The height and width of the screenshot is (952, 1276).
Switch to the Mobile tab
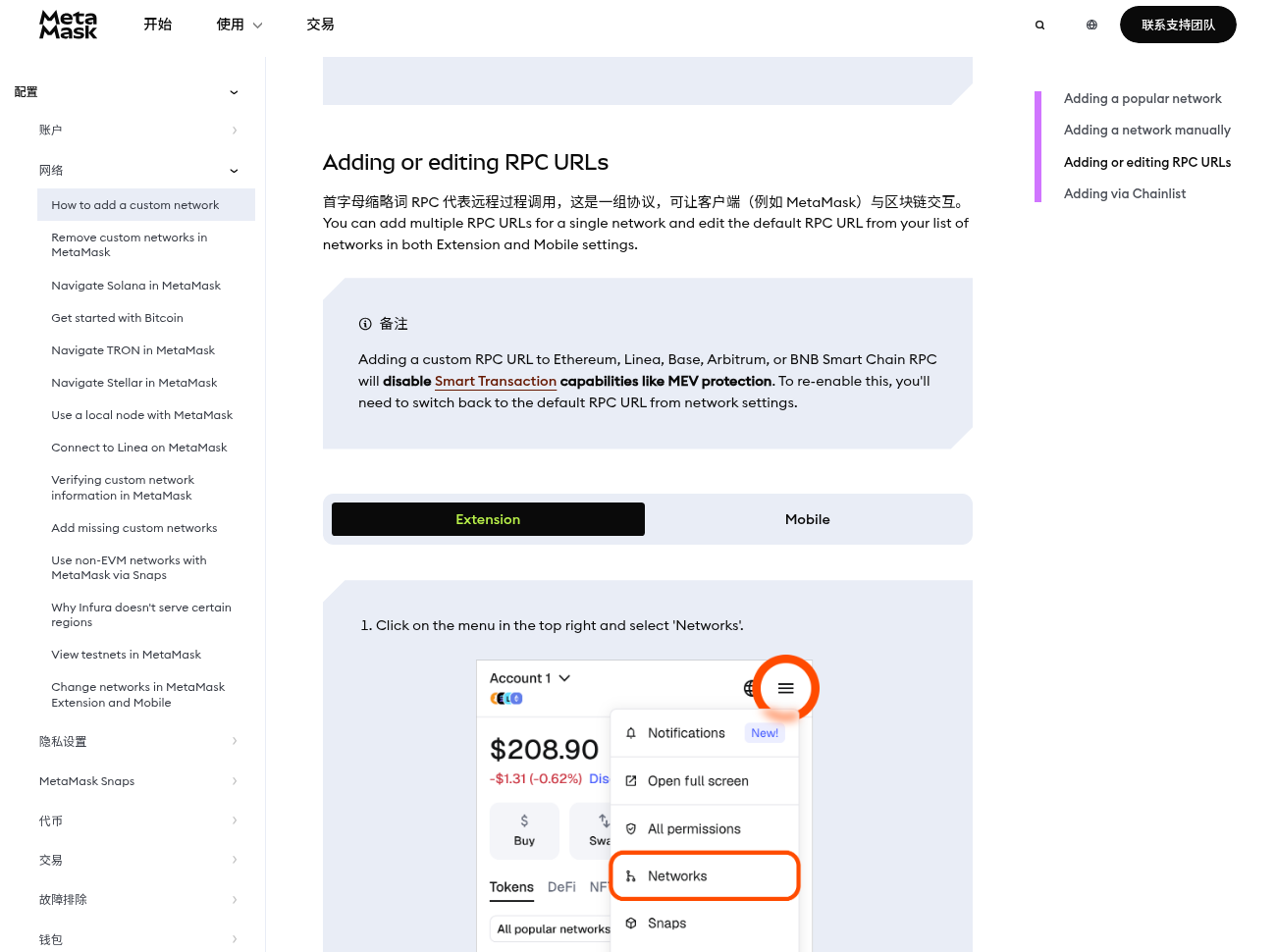click(808, 519)
